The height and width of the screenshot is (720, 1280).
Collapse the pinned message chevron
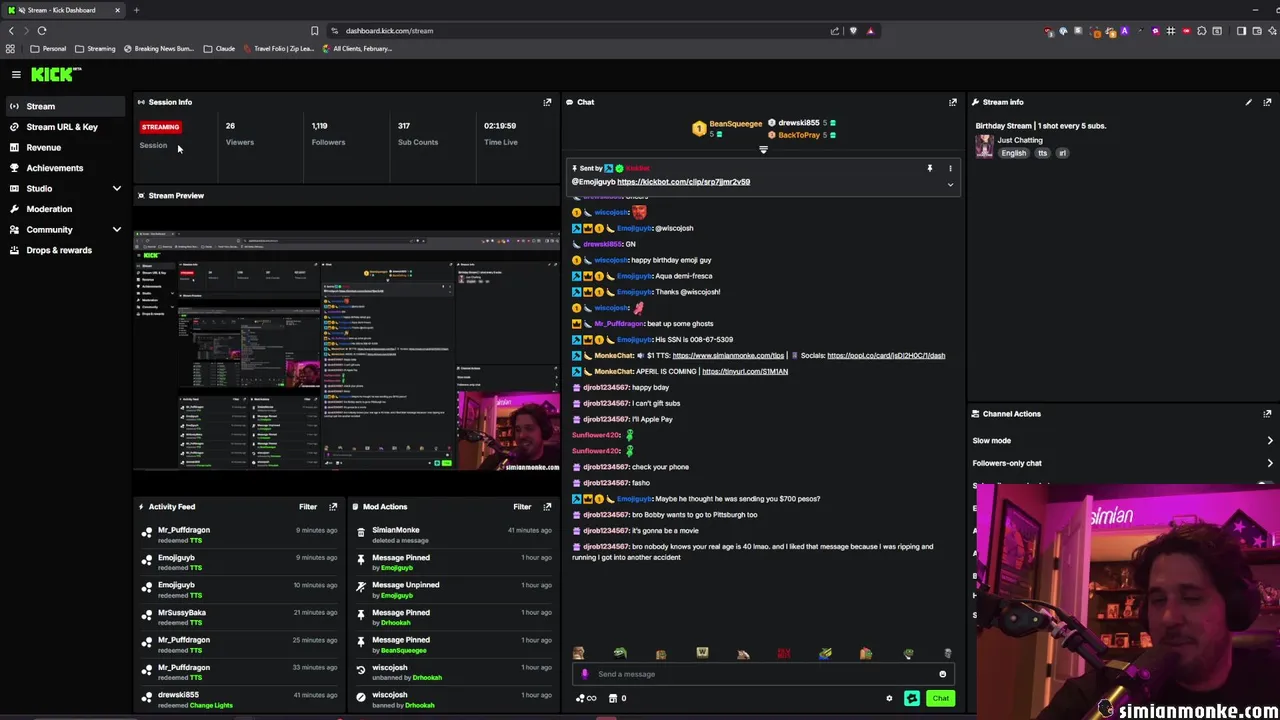coord(950,185)
